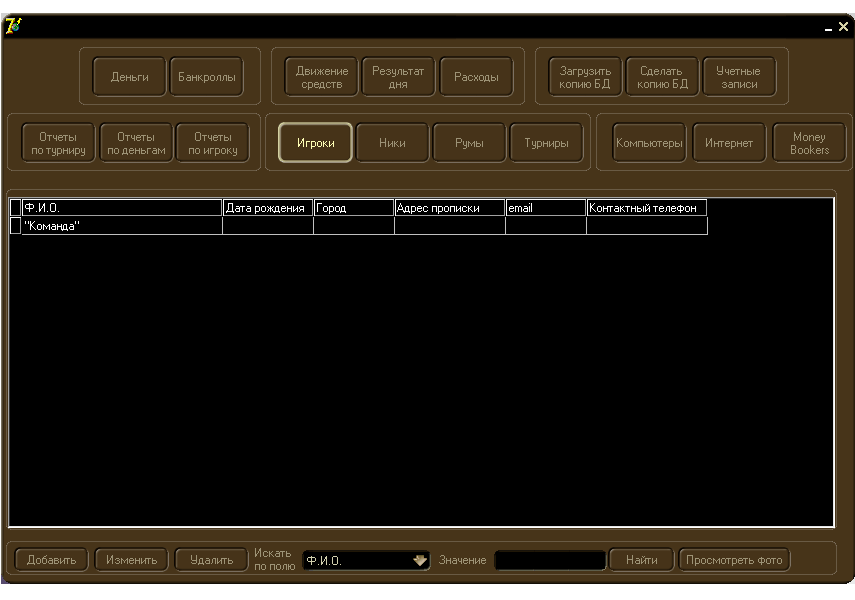Image resolution: width=855 pixels, height=600 pixels.
Task: Click Сделать копию БД button
Action: pyautogui.click(x=662, y=78)
